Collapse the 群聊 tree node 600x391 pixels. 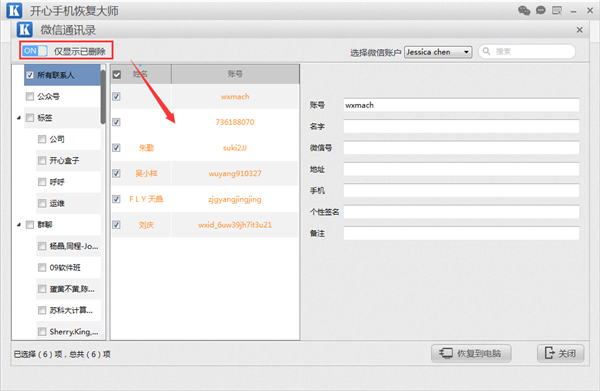coord(19,225)
